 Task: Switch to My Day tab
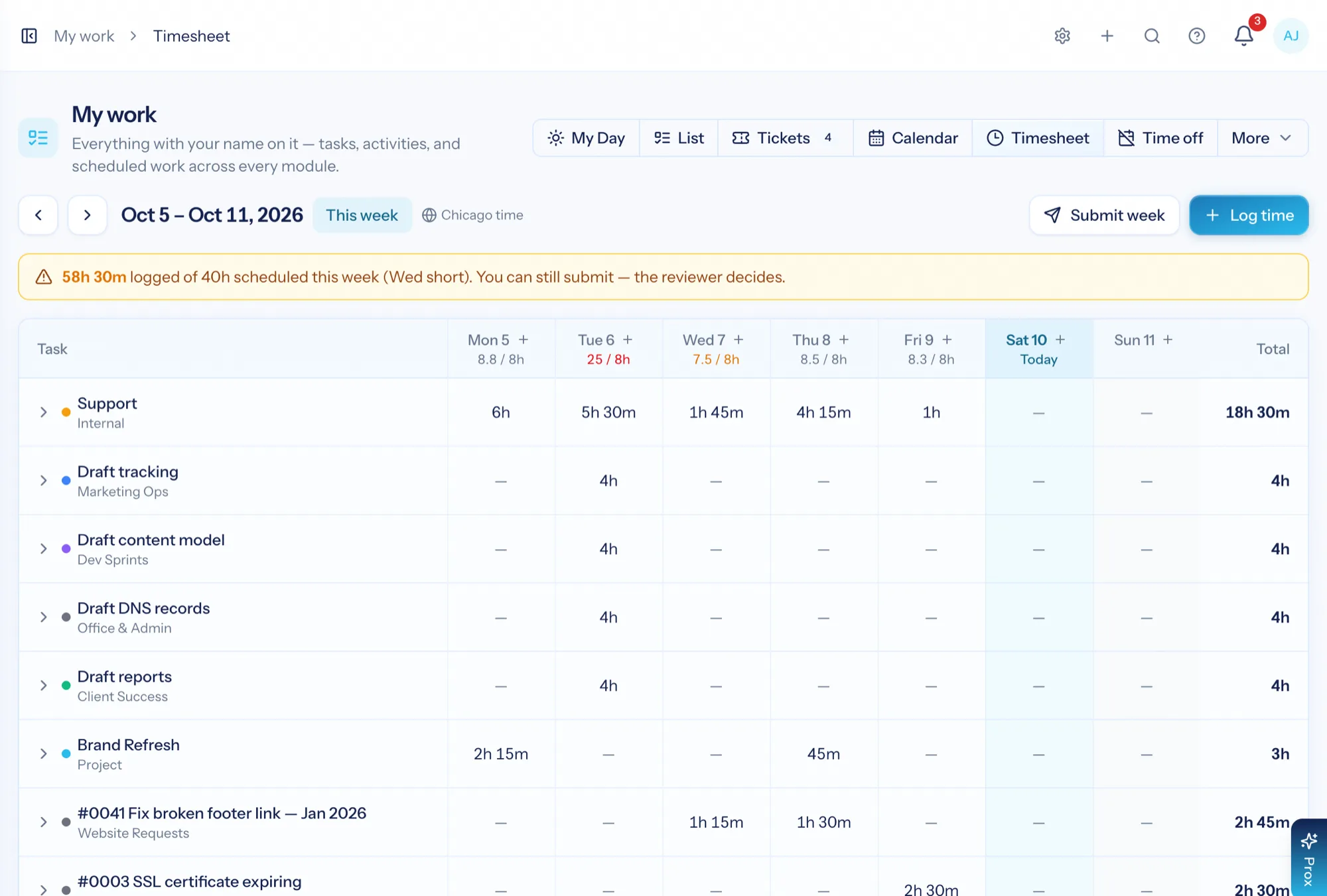pyautogui.click(x=586, y=138)
